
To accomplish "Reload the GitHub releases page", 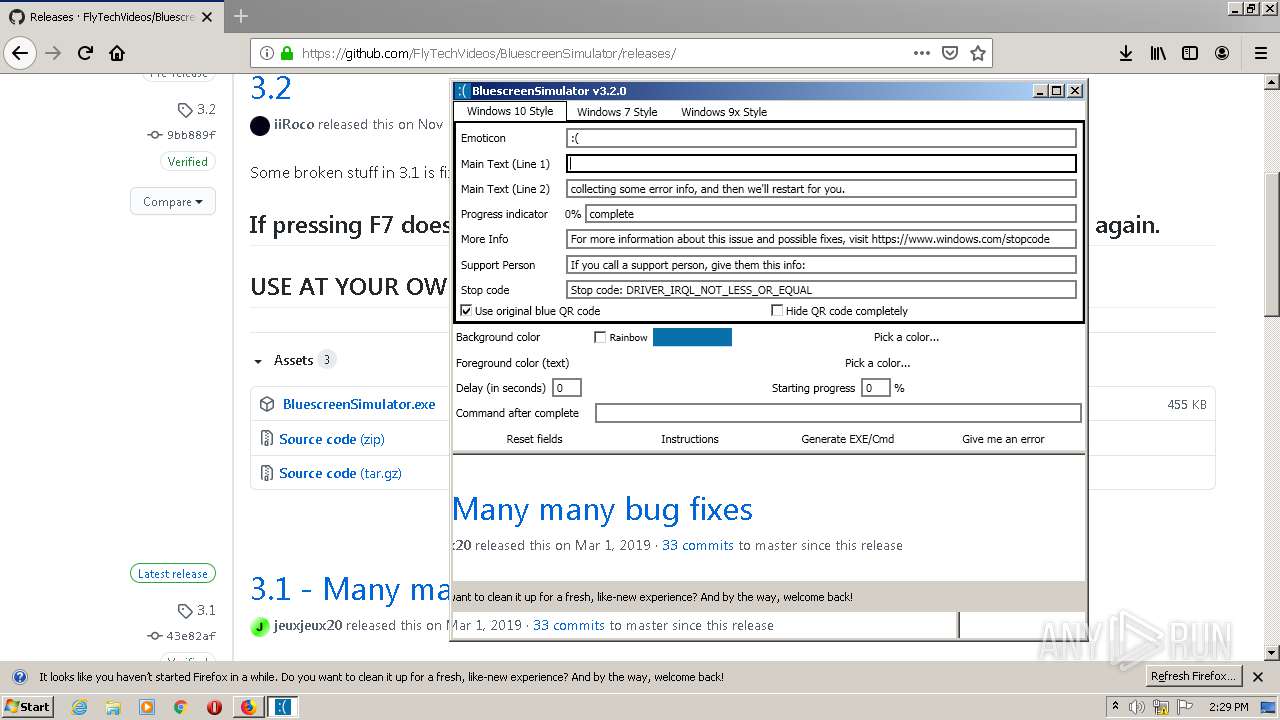I will (85, 53).
